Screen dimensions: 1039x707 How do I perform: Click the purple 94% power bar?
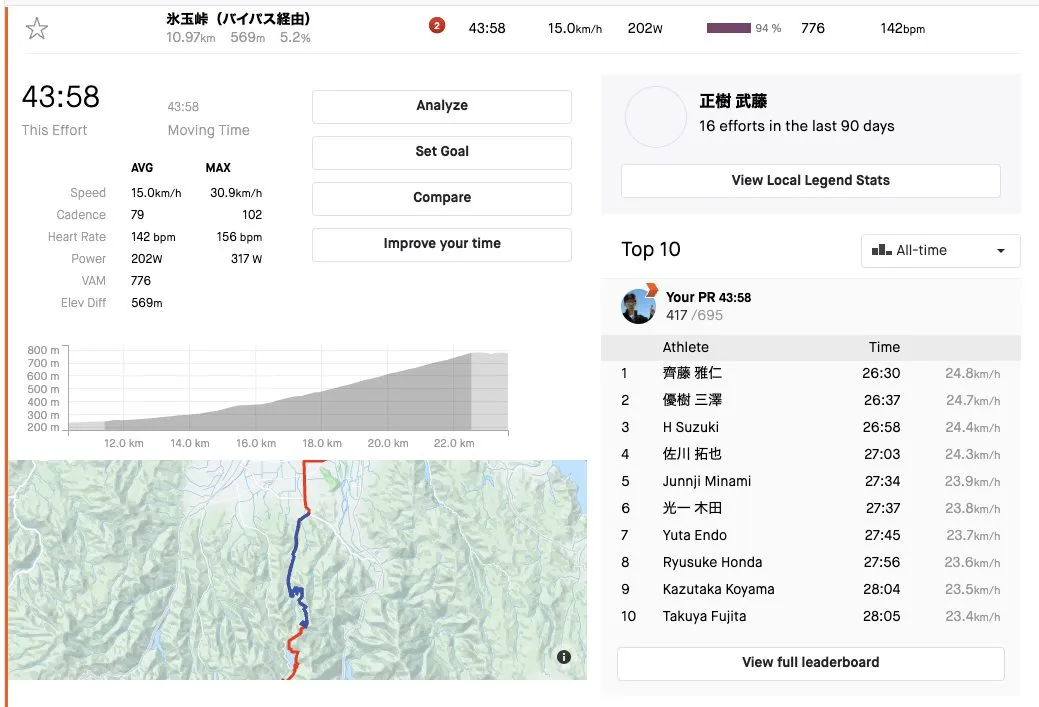pos(729,28)
